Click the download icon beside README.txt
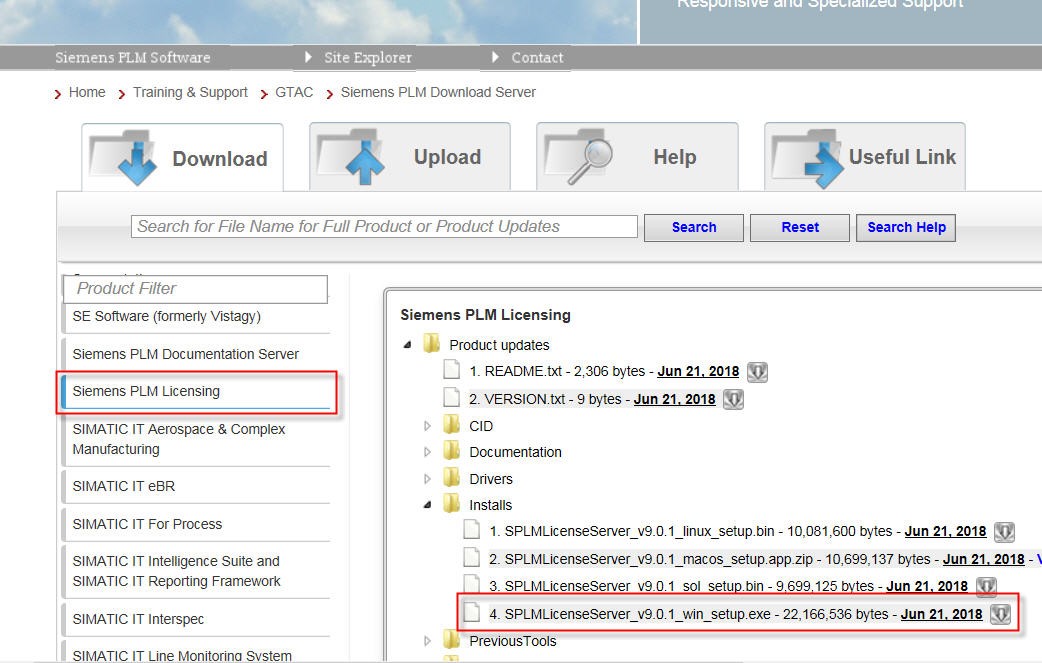Viewport: 1042px width, 663px height. pyautogui.click(x=757, y=371)
